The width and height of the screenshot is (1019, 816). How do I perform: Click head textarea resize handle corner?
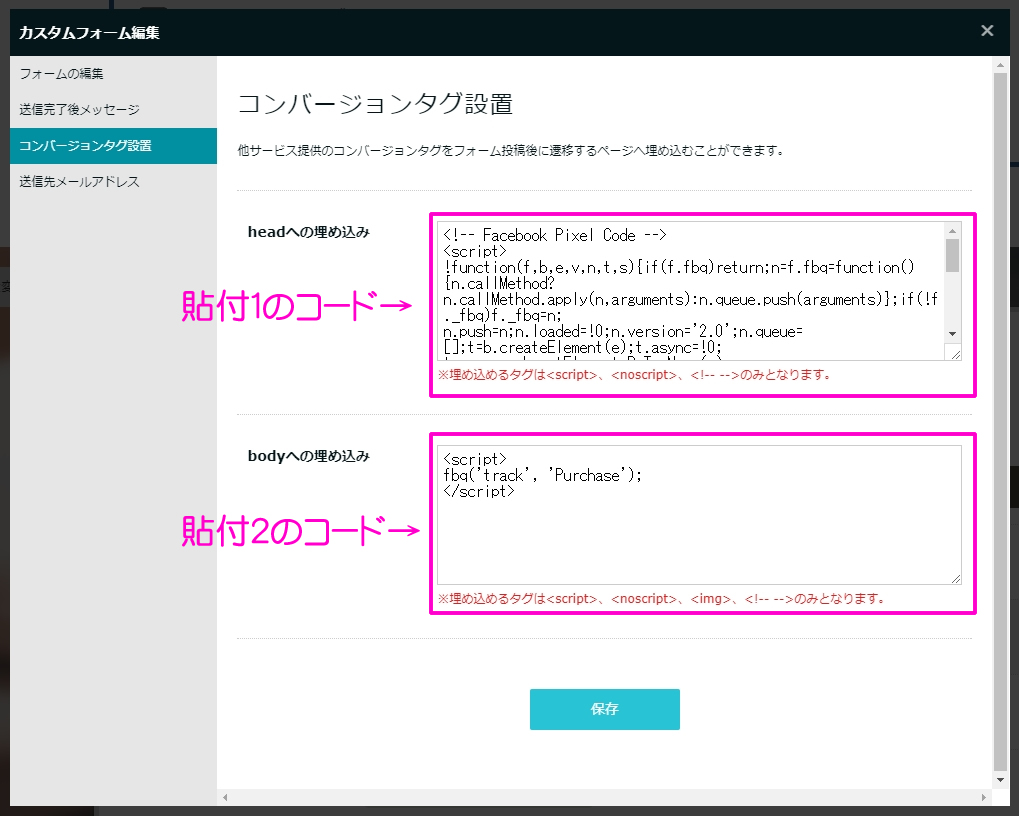pyautogui.click(x=956, y=354)
